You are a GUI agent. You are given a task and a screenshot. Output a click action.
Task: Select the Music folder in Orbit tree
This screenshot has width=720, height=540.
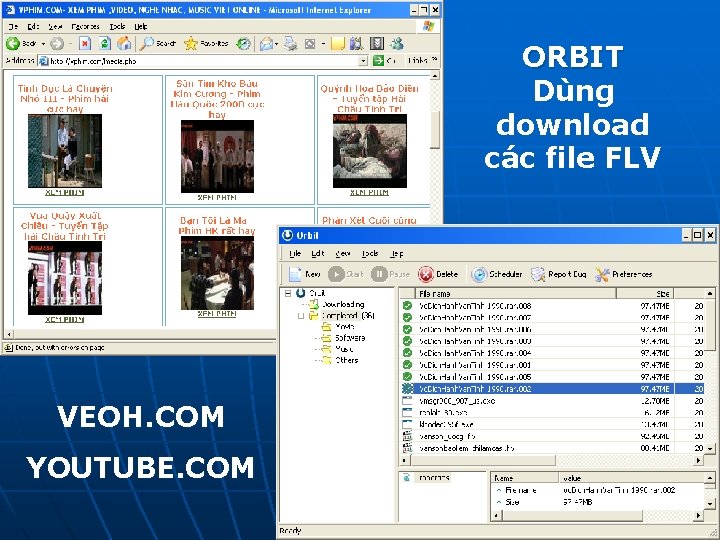(x=338, y=349)
